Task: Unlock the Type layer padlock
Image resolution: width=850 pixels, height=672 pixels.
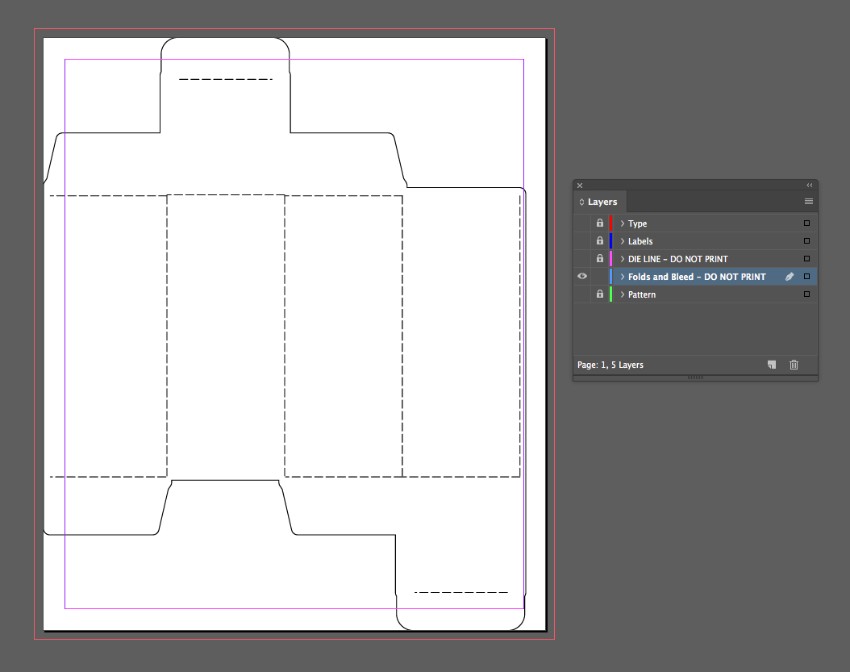Action: (600, 224)
